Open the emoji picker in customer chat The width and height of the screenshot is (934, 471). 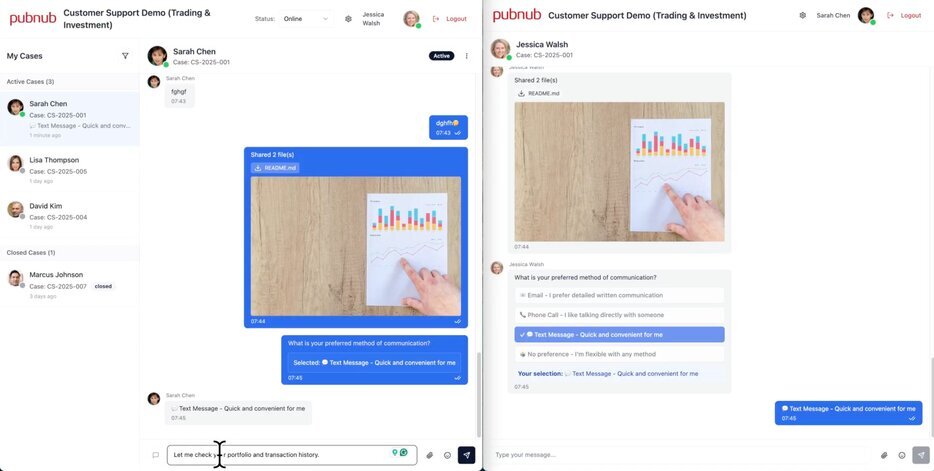click(x=902, y=455)
